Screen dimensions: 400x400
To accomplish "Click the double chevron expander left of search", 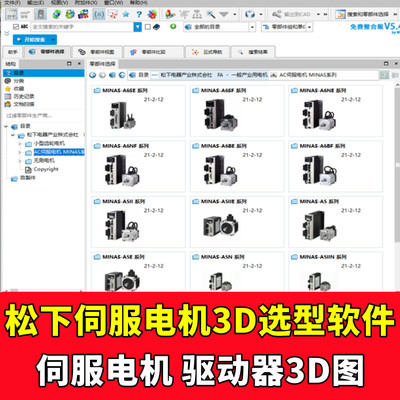I will (7, 33).
